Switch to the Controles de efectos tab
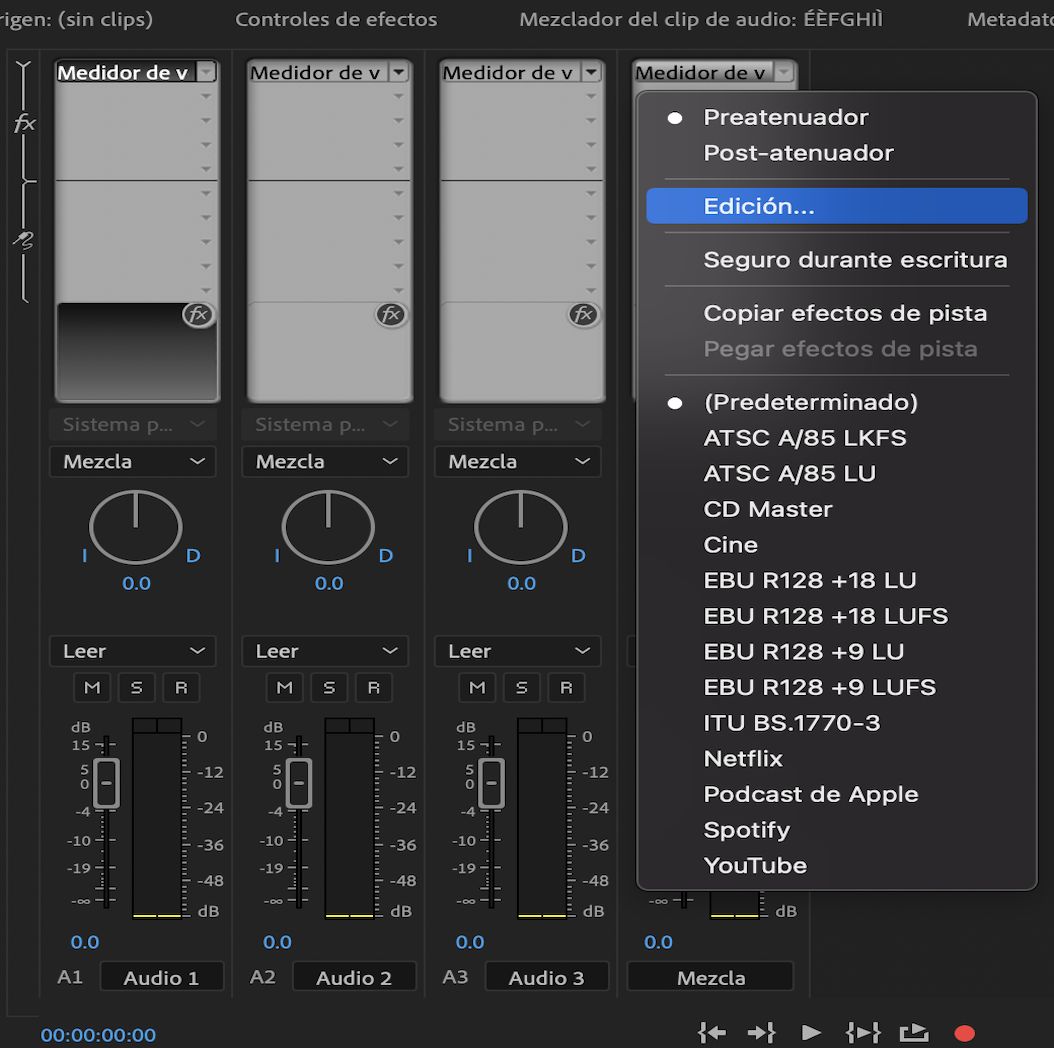This screenshot has width=1054, height=1048. coord(335,19)
